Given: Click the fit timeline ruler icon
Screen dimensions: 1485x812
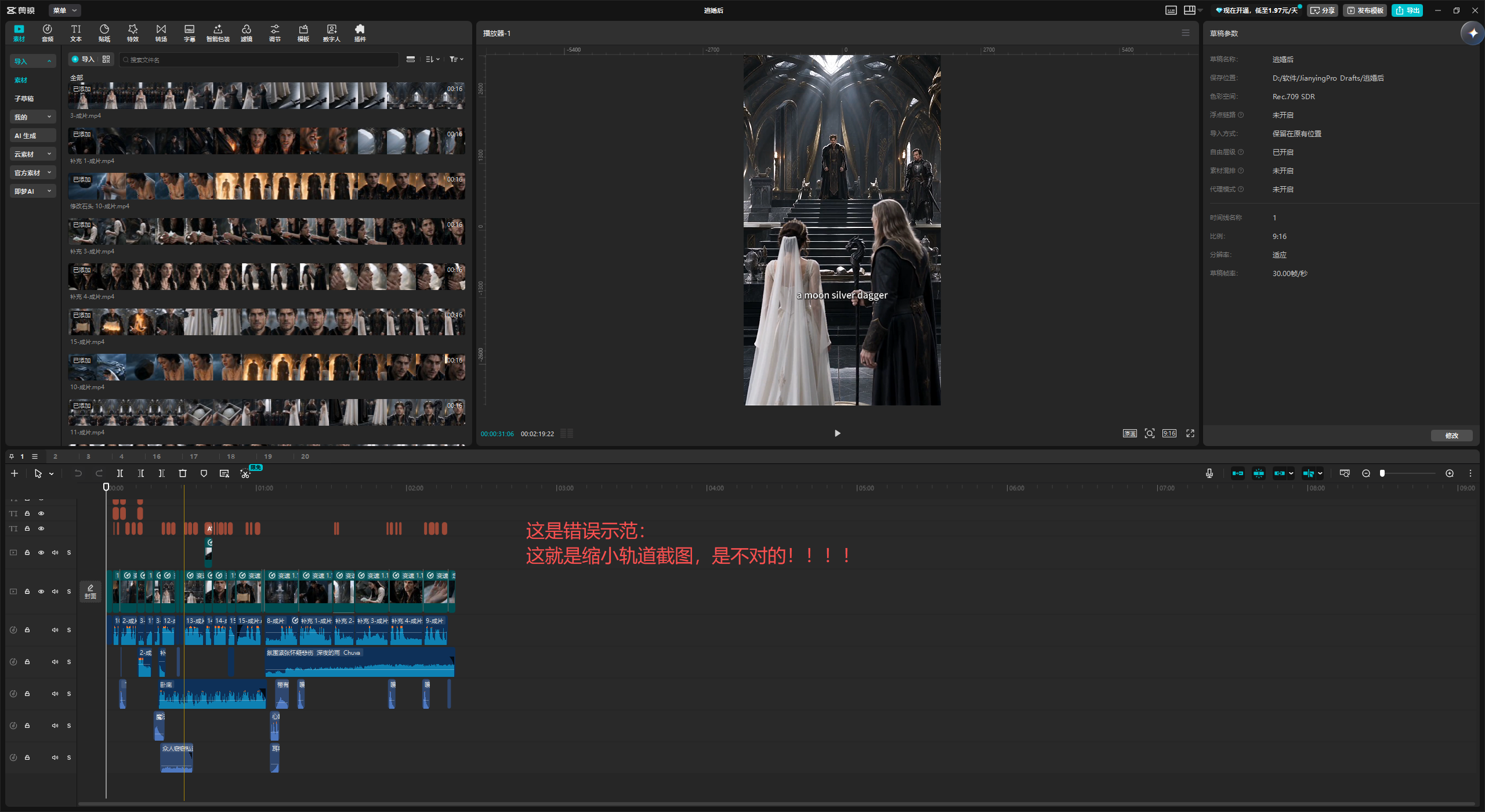Looking at the screenshot, I should tap(1345, 474).
